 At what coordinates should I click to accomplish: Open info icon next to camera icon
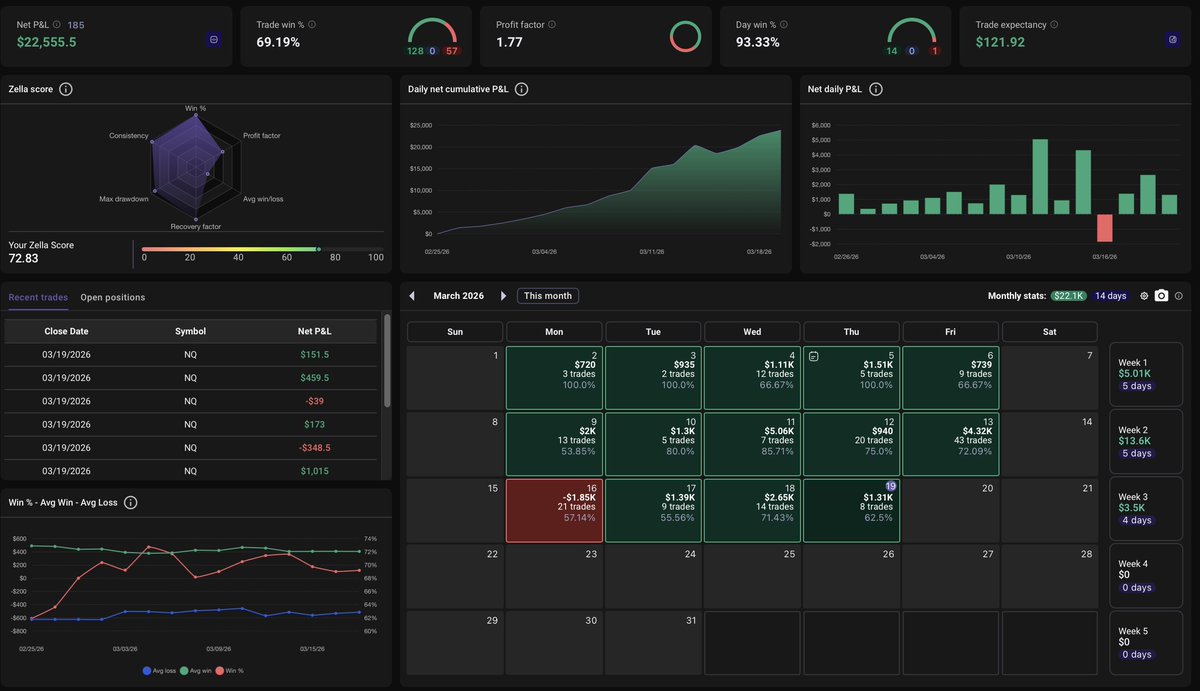pos(1179,296)
